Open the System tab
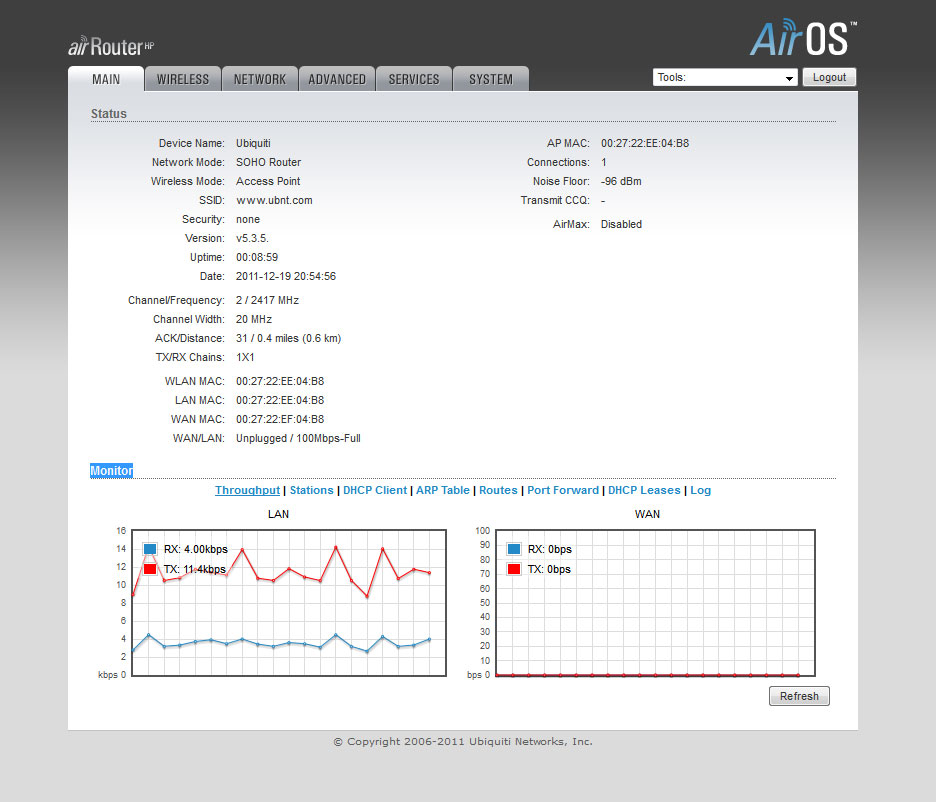 point(491,79)
